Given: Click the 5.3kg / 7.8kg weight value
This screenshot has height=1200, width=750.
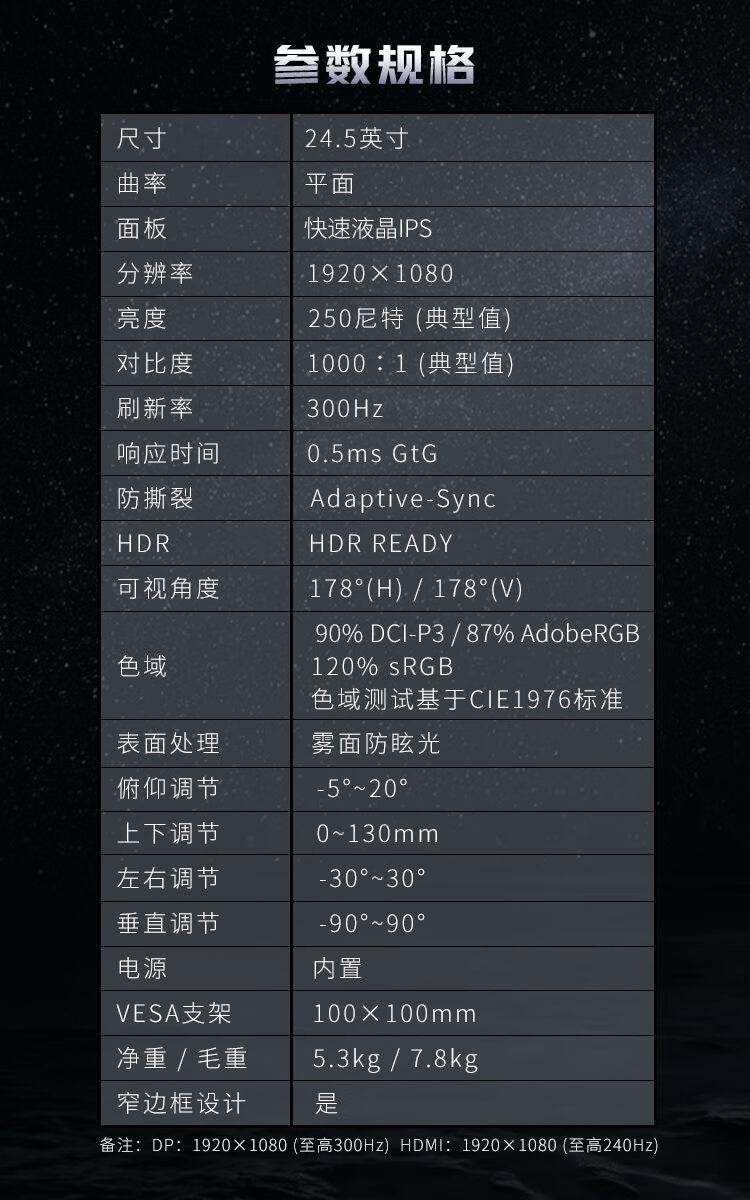Looking at the screenshot, I should 395,1058.
